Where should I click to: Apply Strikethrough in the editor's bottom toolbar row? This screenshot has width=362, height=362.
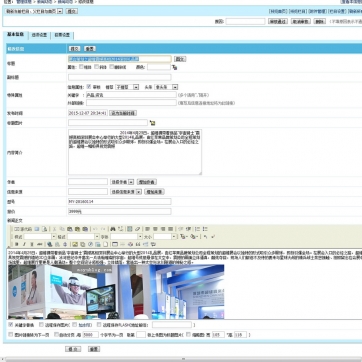(40, 244)
